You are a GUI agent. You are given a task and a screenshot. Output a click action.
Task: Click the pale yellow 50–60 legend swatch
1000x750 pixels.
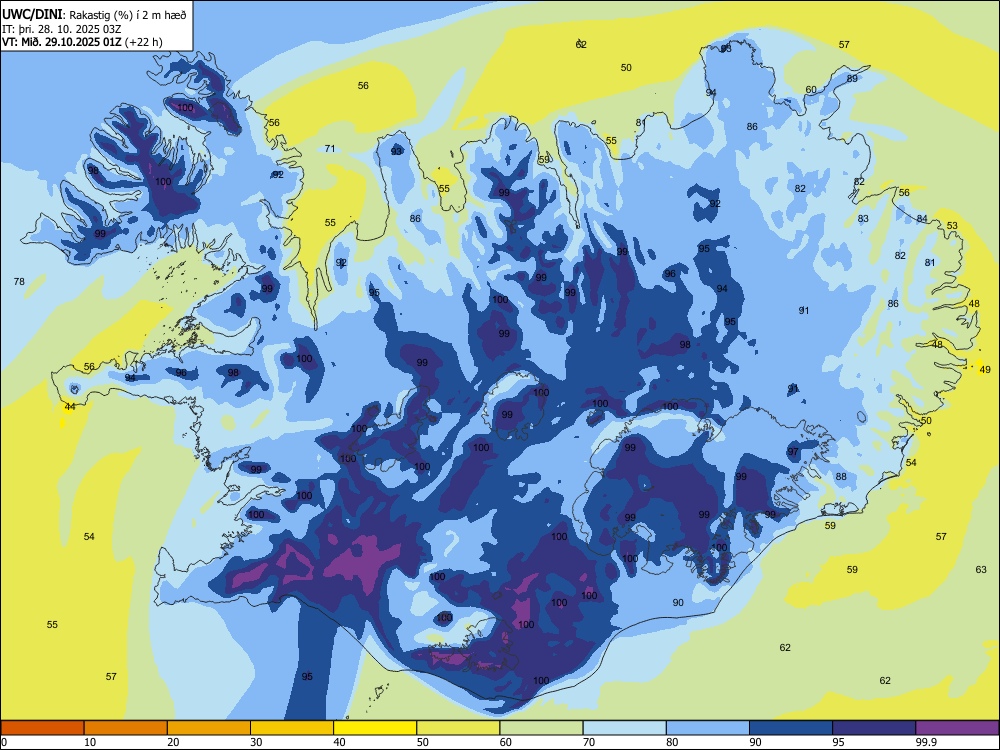point(458,728)
